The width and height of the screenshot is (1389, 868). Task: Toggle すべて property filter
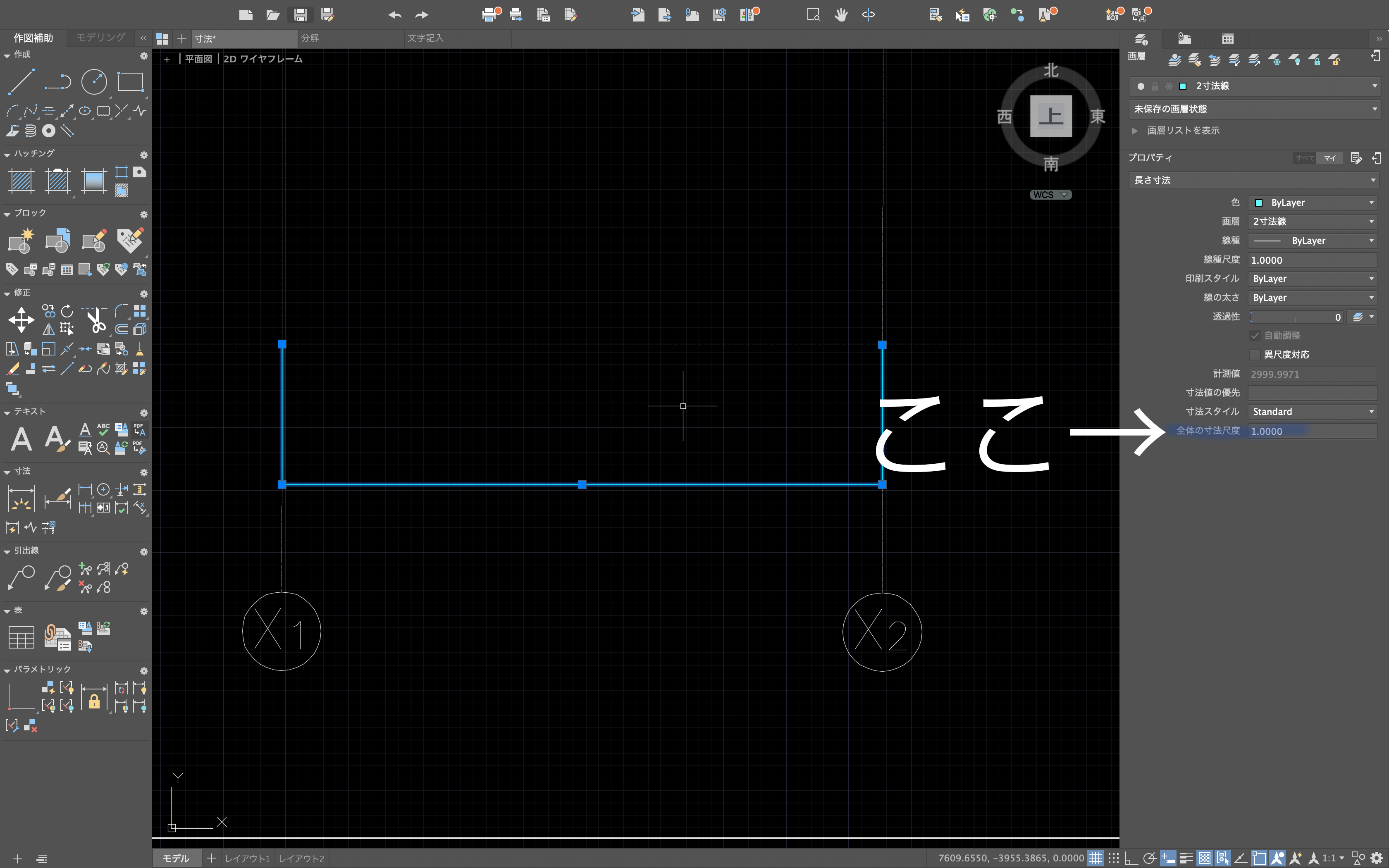(1305, 158)
